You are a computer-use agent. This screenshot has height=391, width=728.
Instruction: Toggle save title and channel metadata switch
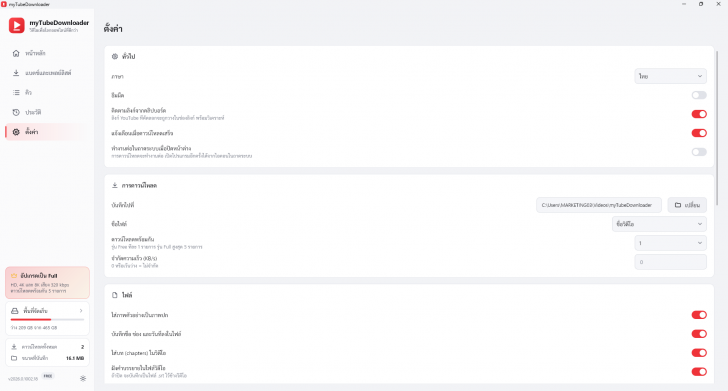tap(699, 334)
